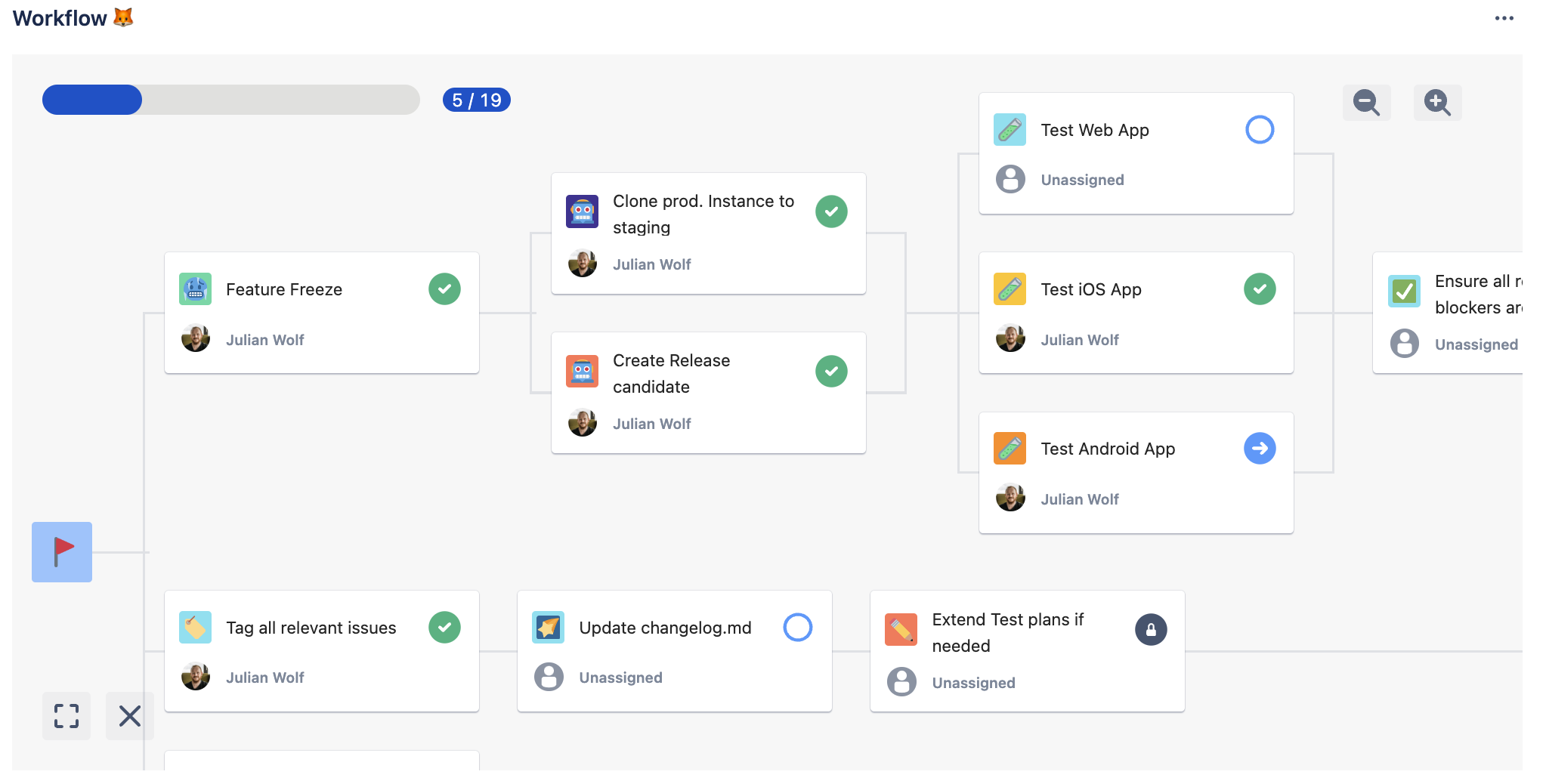Click the lock status on Extend Test plans
The image size is (1546, 784).
(x=1151, y=630)
